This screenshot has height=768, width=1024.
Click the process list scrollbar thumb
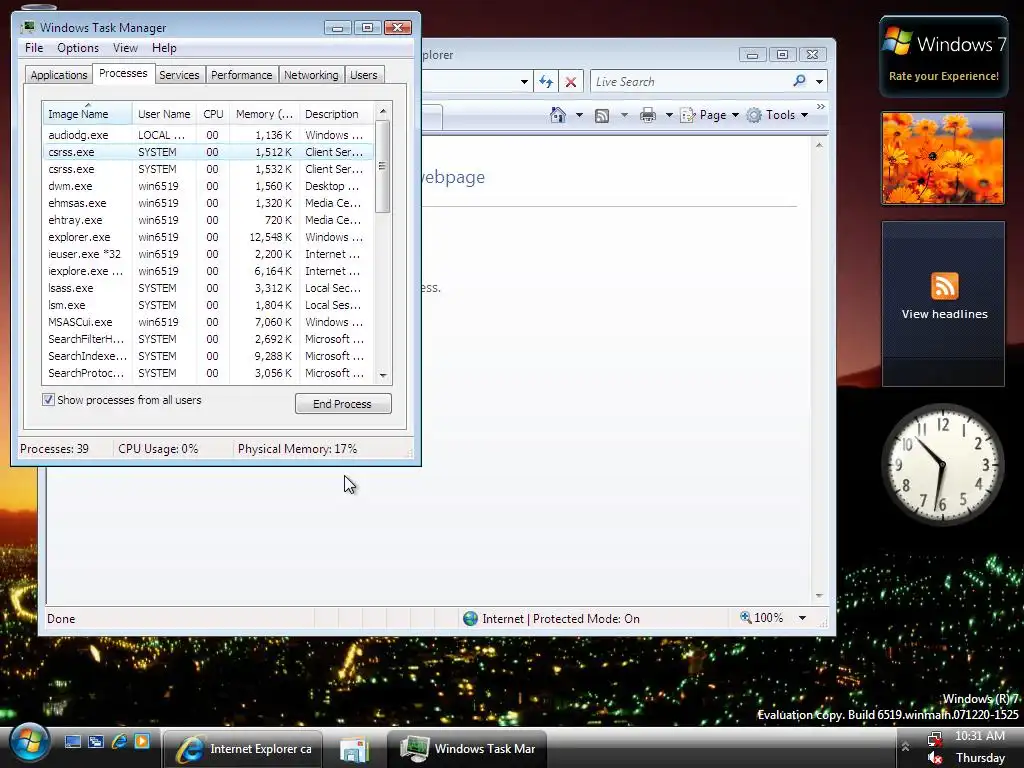tap(383, 166)
